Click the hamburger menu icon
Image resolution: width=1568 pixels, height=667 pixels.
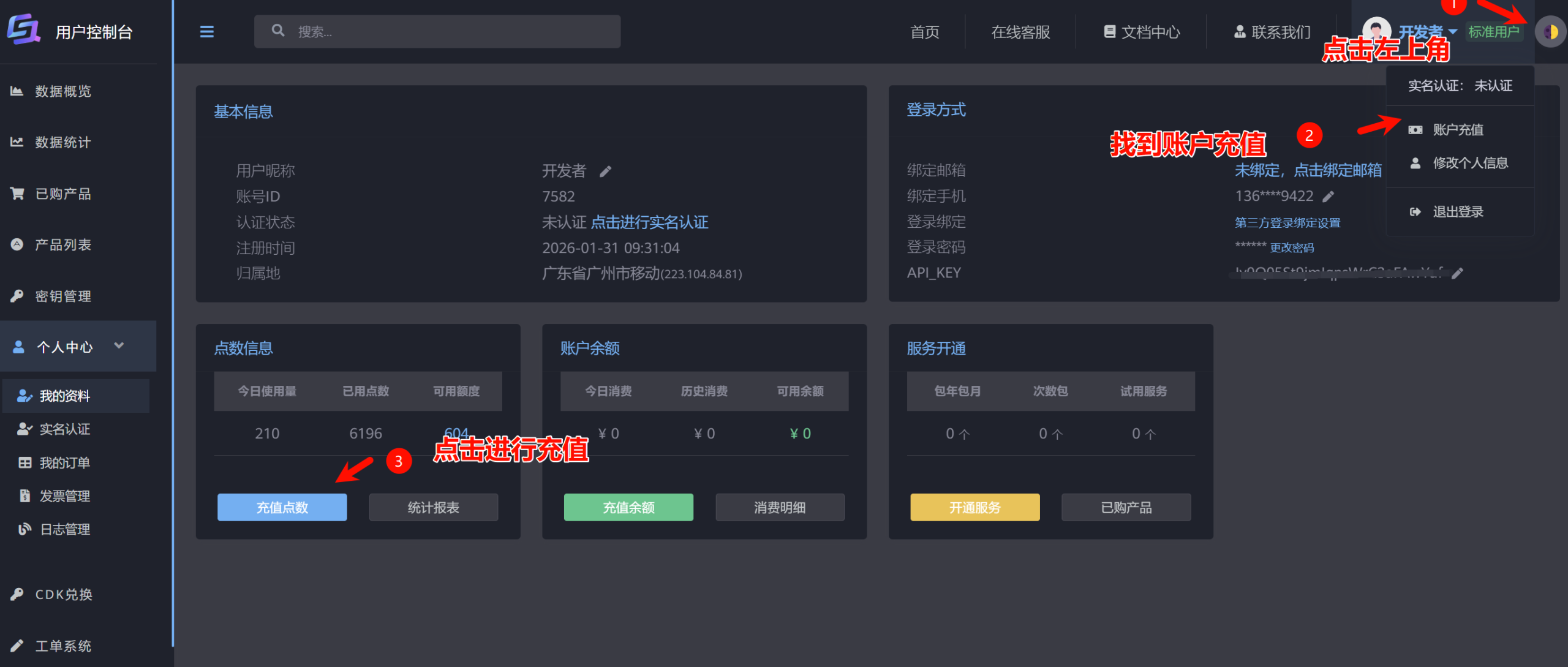pyautogui.click(x=207, y=31)
